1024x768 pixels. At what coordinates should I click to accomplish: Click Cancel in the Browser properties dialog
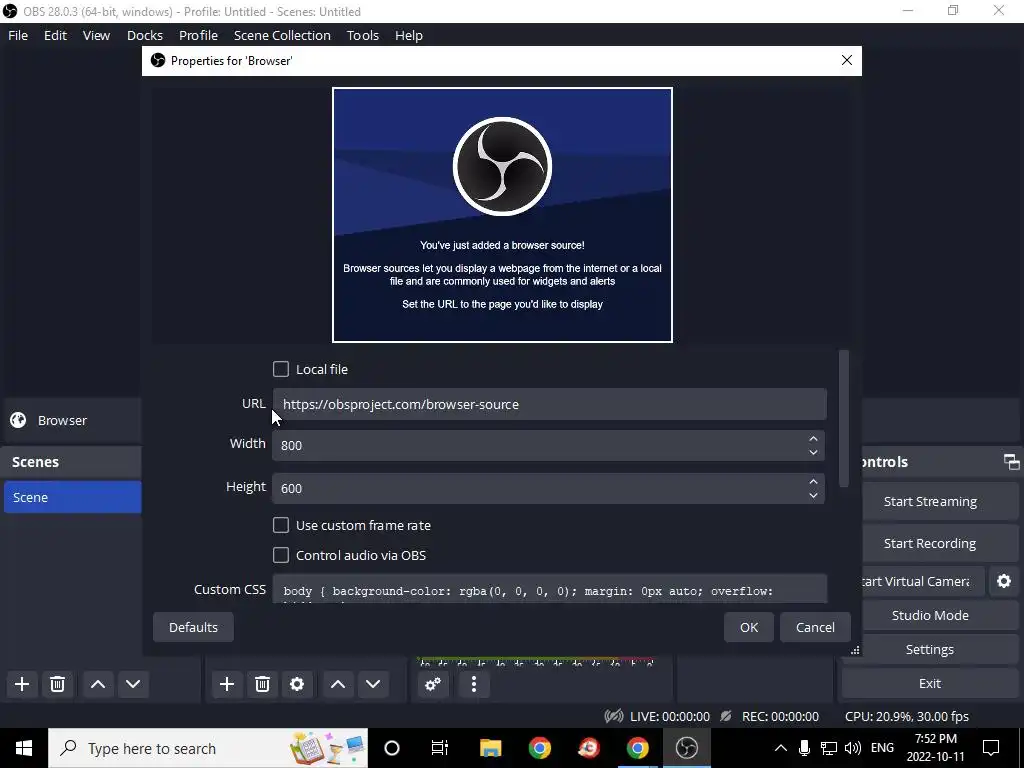click(x=815, y=627)
